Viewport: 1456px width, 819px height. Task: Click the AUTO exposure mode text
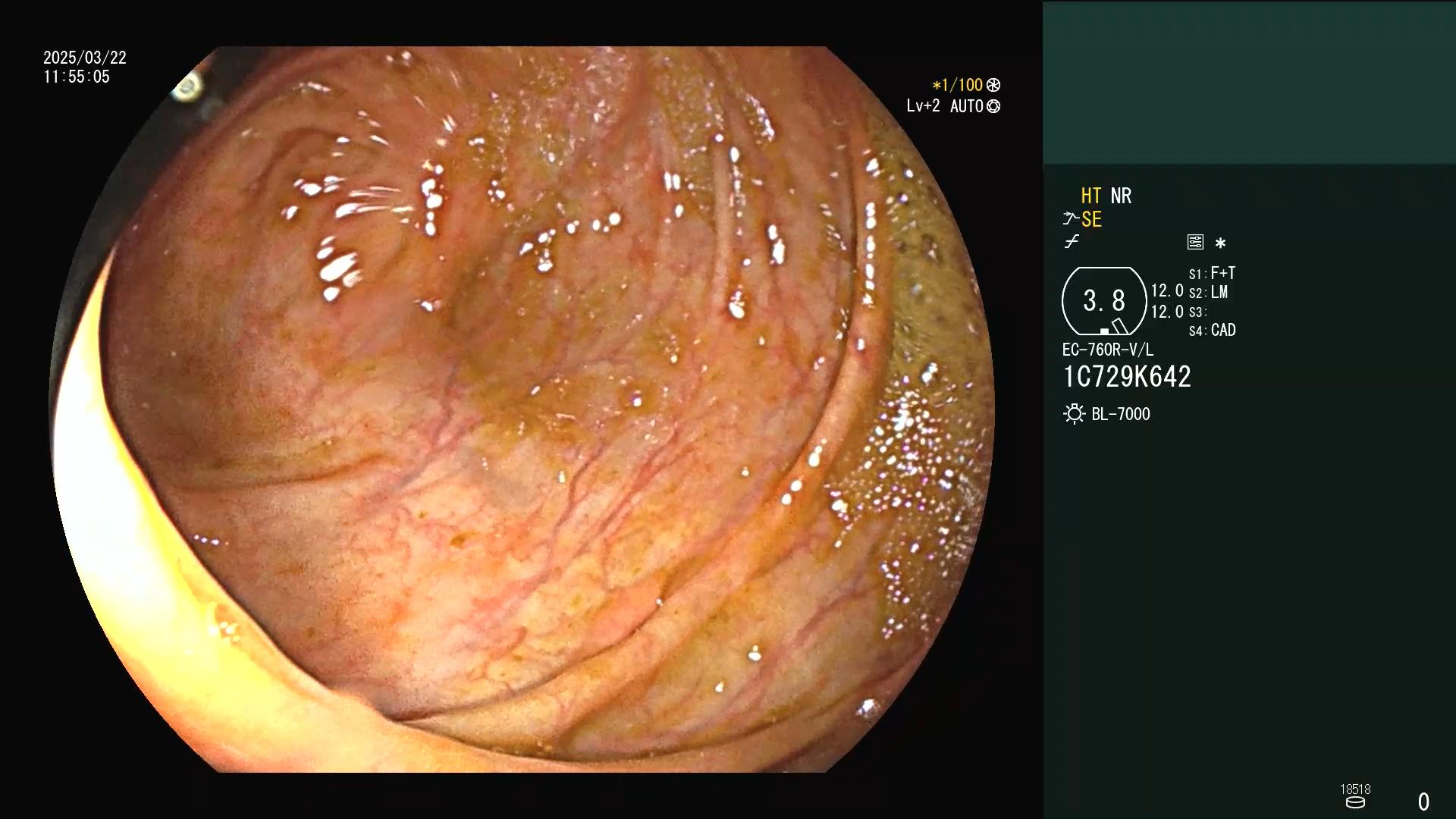coord(966,106)
